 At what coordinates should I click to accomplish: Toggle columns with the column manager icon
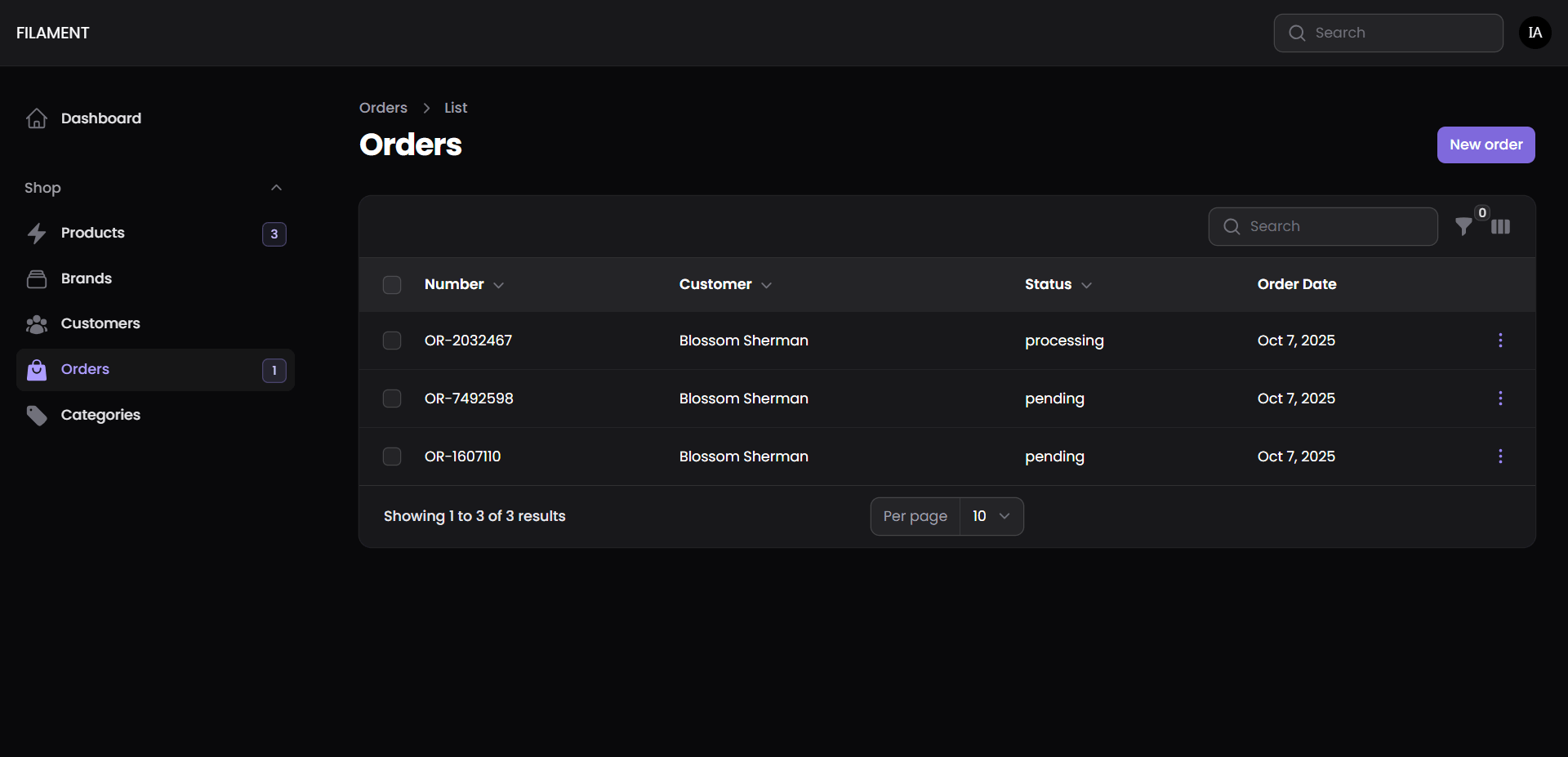click(1501, 227)
